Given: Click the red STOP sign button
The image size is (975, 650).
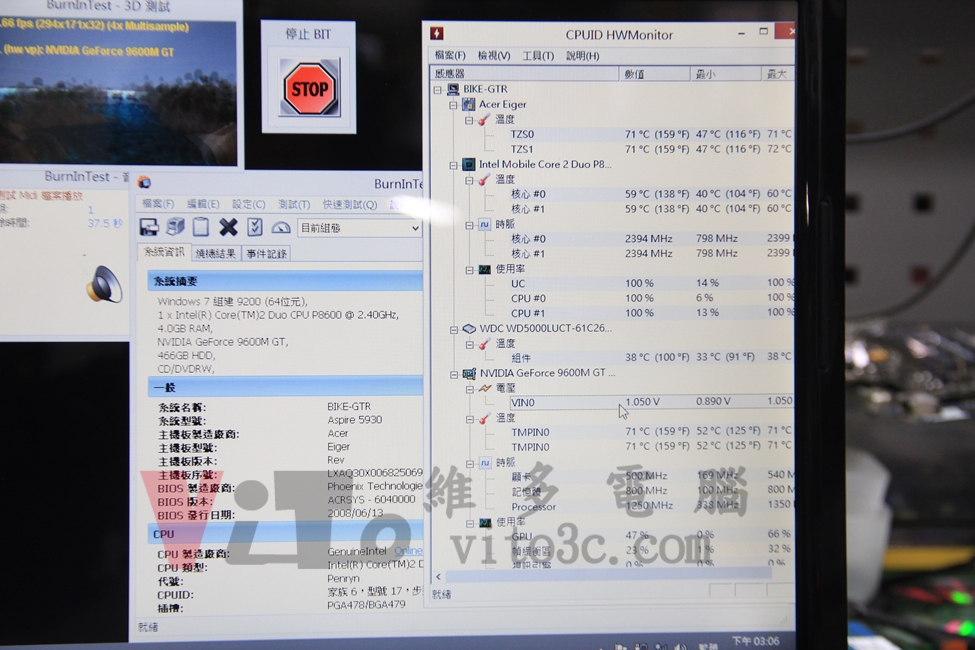Looking at the screenshot, I should [x=310, y=87].
